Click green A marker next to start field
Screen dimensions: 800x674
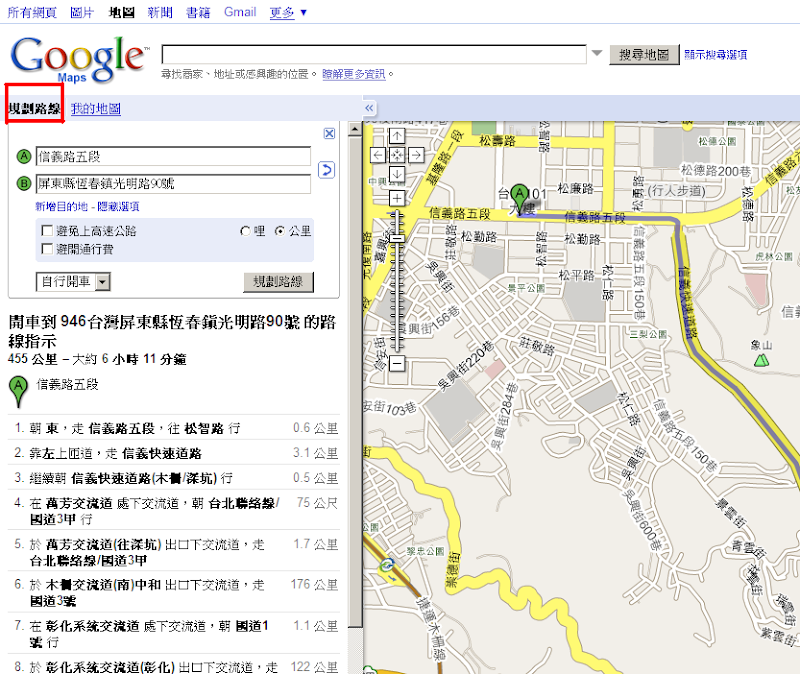click(24, 157)
